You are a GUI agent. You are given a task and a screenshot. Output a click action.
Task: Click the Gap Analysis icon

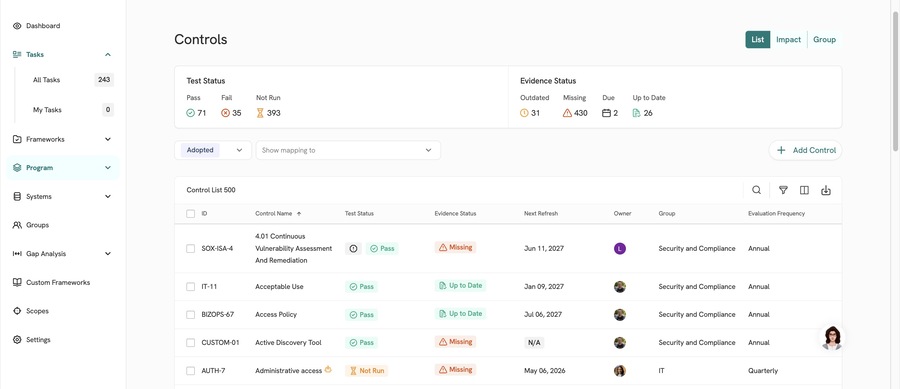tap(17, 254)
